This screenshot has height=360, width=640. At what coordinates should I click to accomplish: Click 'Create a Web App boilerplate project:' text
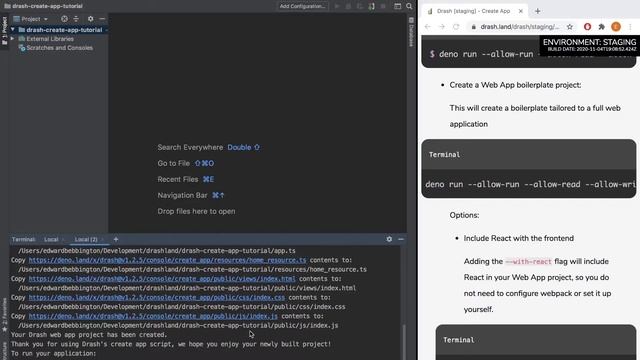click(x=515, y=85)
